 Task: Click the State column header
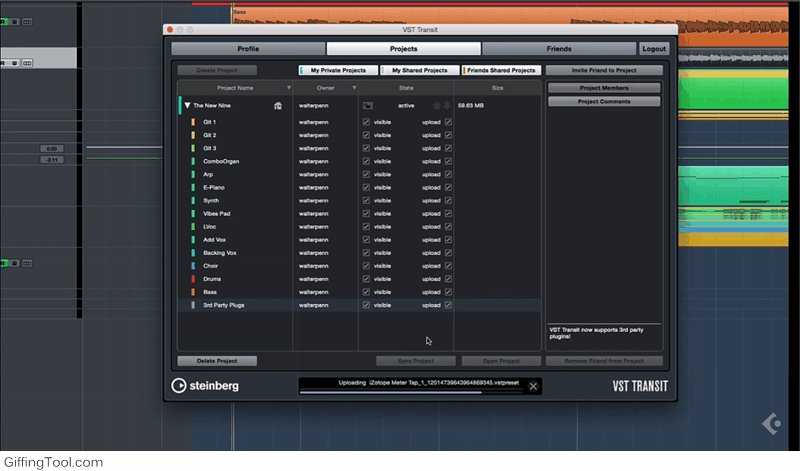pyautogui.click(x=406, y=88)
